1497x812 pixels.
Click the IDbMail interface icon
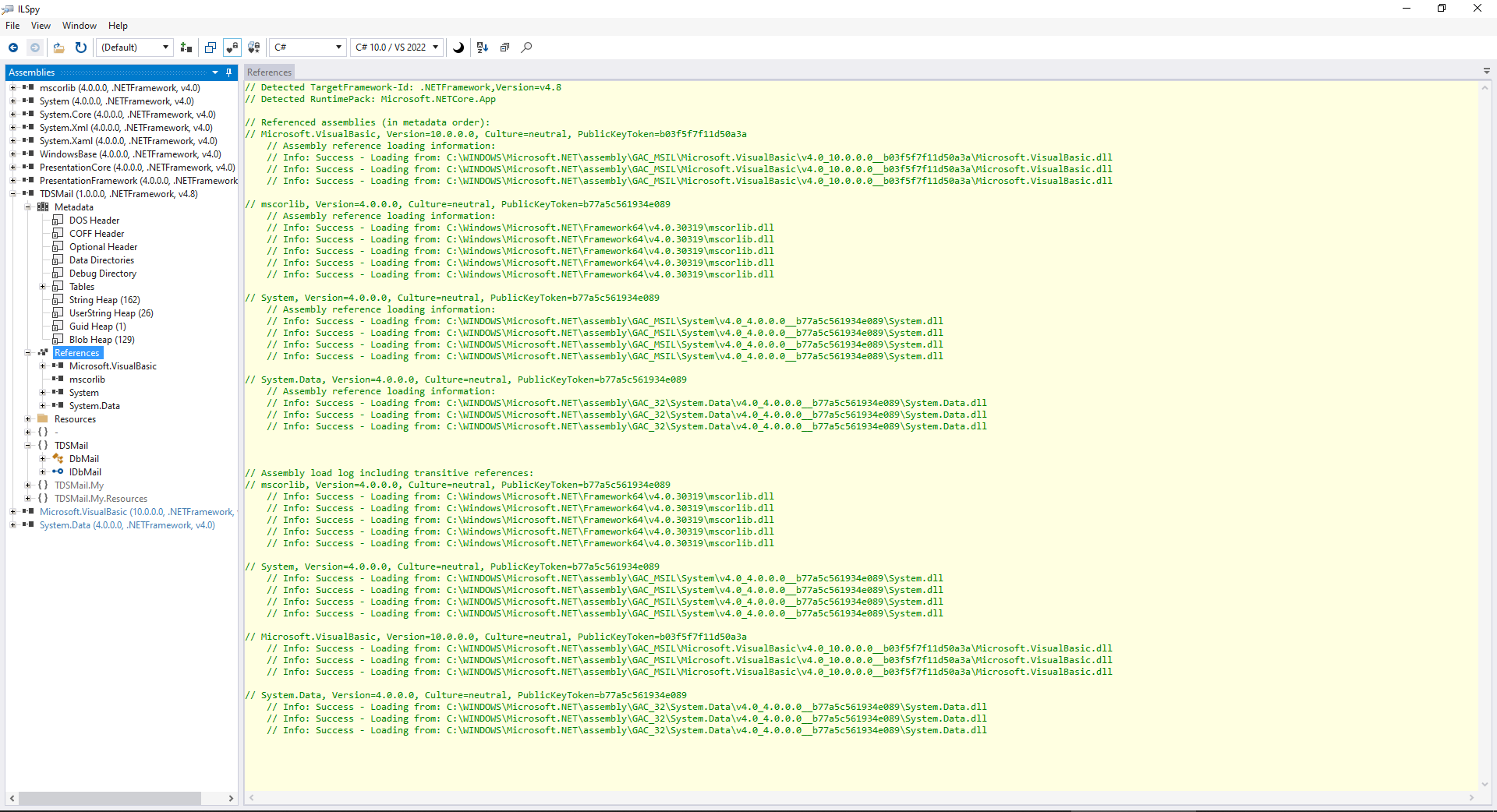(58, 472)
